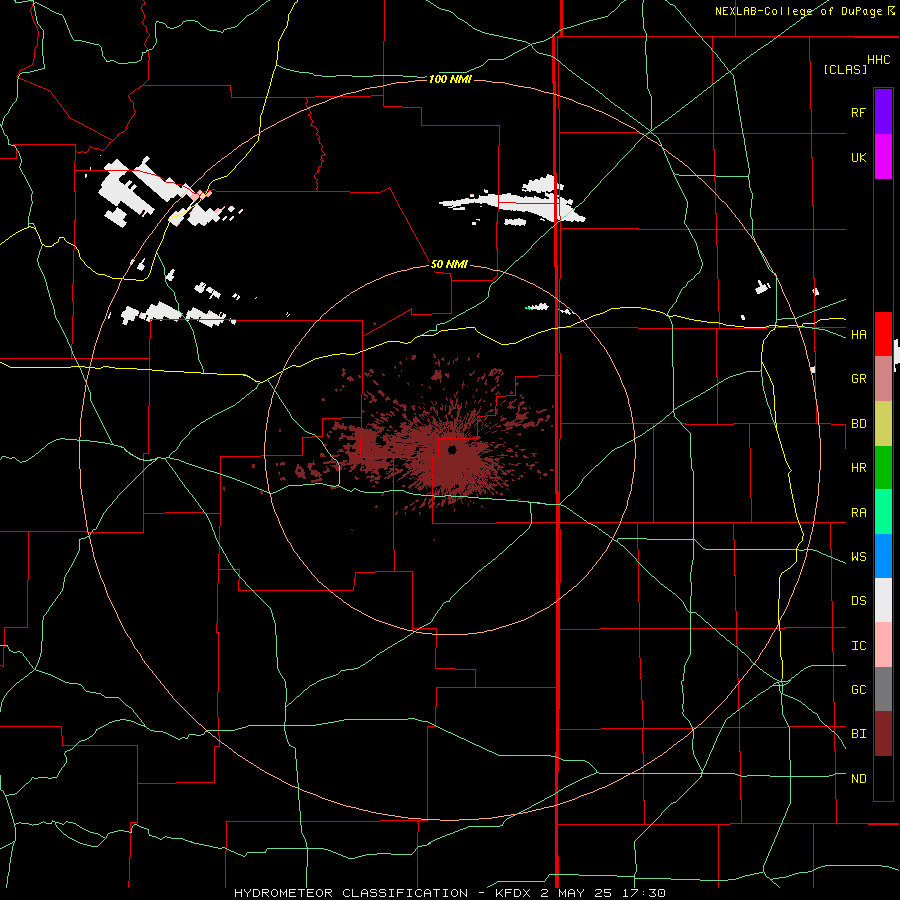Viewport: 900px width, 900px height.
Task: Click the DS white legend swatch
Action: click(x=883, y=600)
